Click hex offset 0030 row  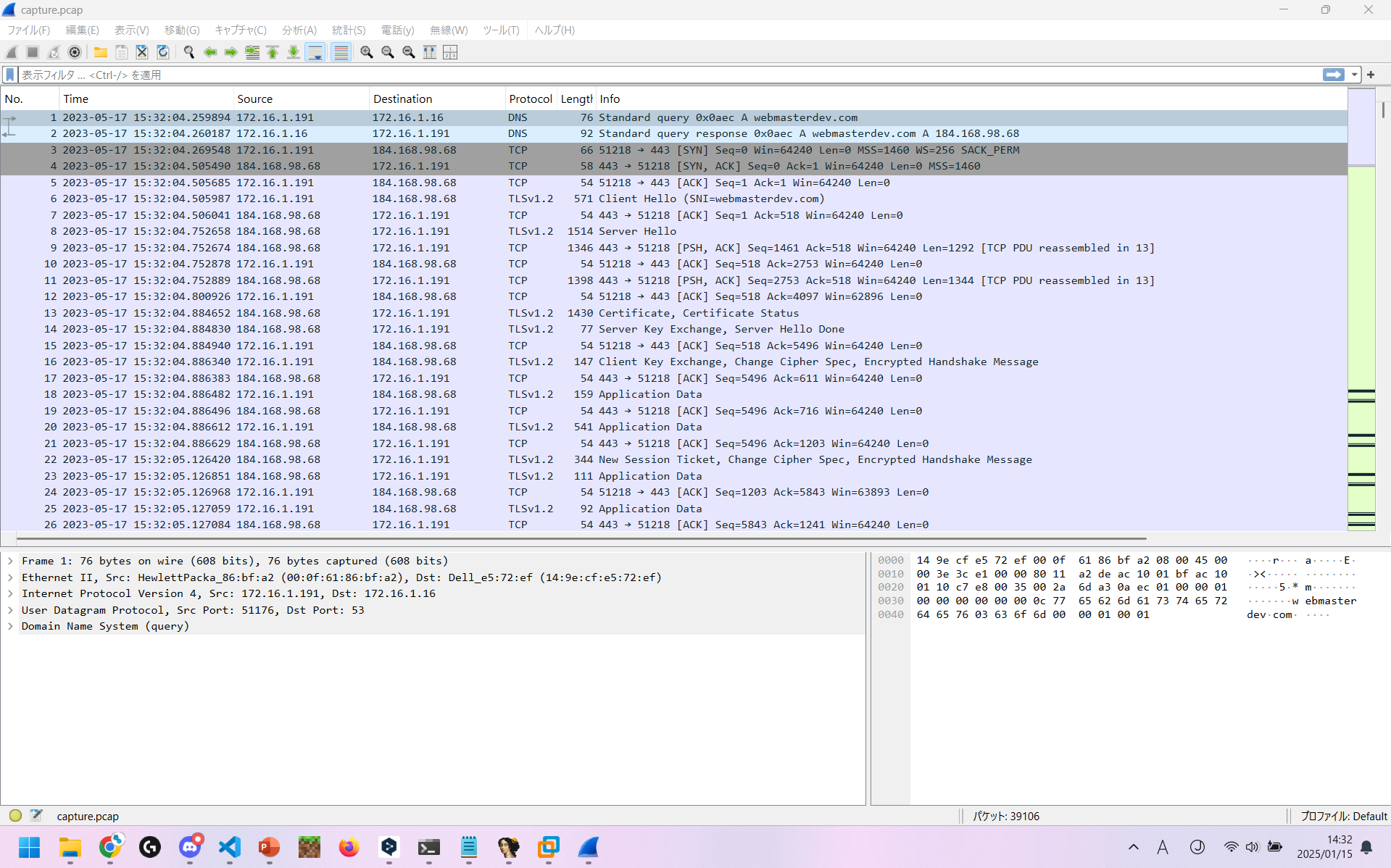[891, 601]
